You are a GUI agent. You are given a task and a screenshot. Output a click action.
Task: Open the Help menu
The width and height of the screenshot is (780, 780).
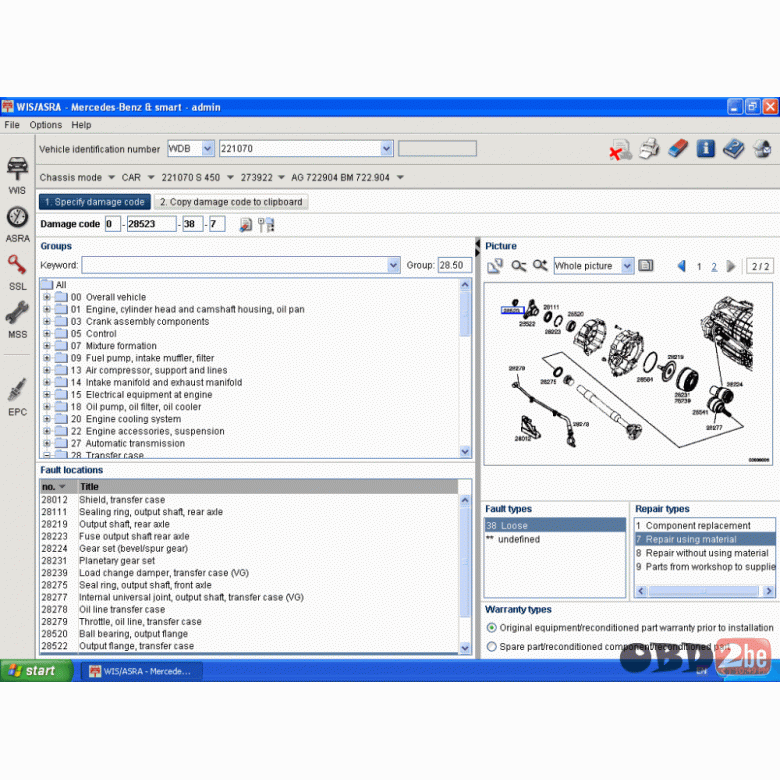pos(81,125)
